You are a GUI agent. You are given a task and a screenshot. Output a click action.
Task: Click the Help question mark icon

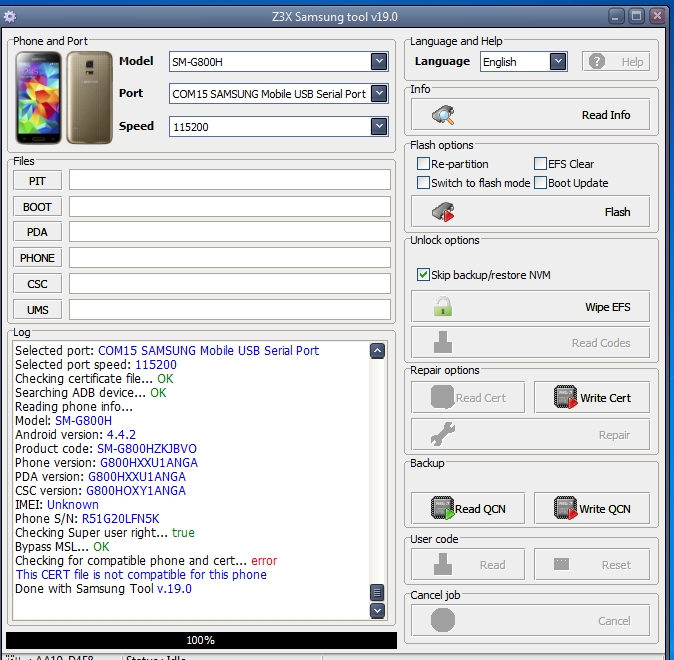[x=597, y=61]
